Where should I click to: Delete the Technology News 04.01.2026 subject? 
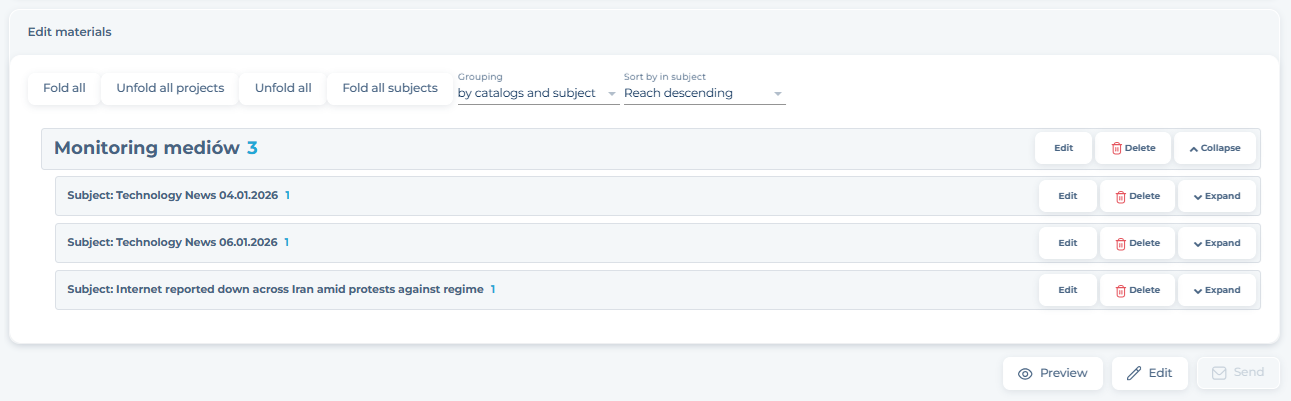[x=1137, y=196]
